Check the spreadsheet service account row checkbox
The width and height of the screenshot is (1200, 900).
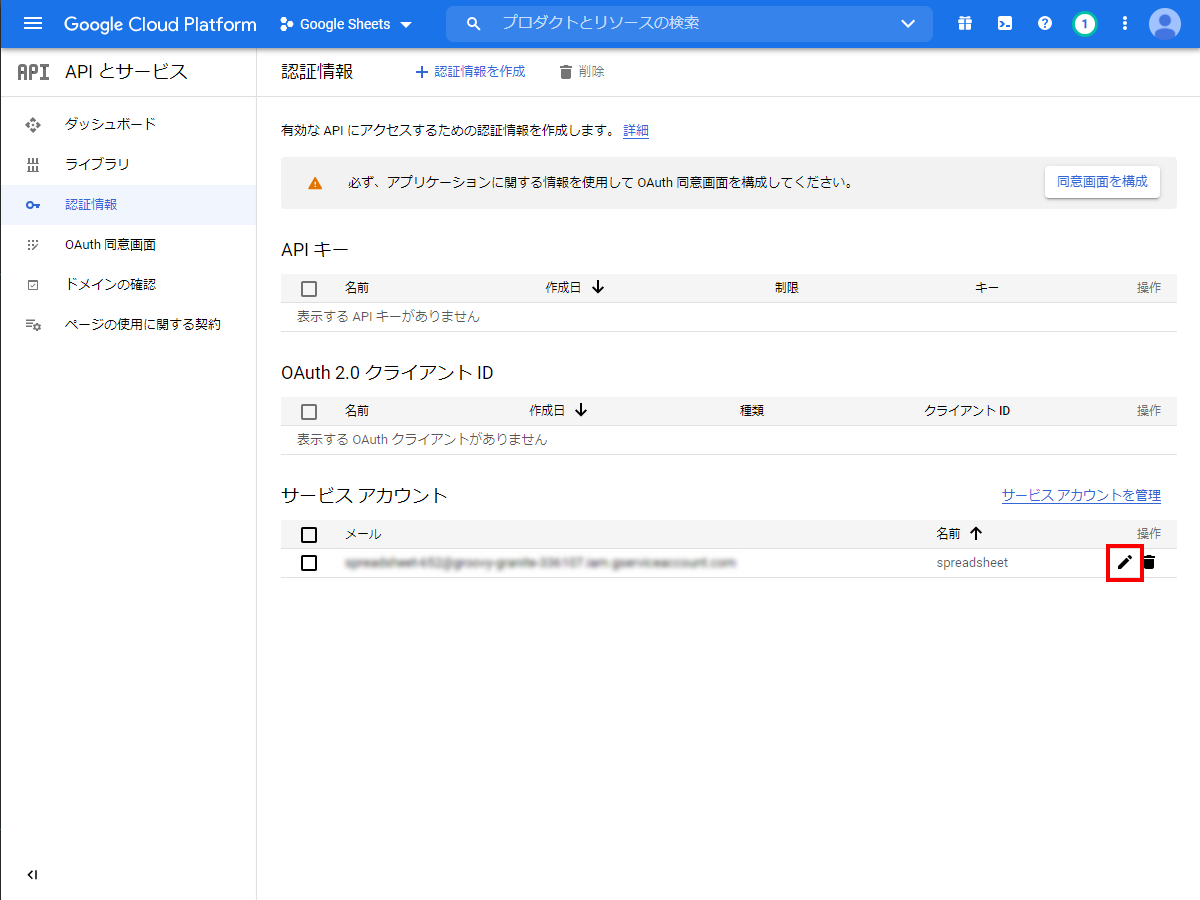[309, 563]
